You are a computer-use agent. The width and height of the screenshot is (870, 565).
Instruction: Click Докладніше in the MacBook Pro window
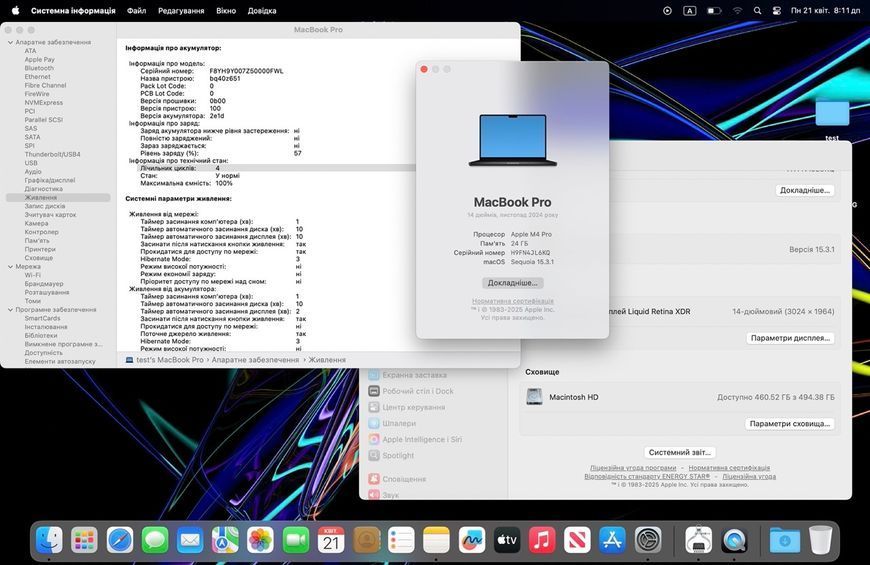(x=512, y=282)
